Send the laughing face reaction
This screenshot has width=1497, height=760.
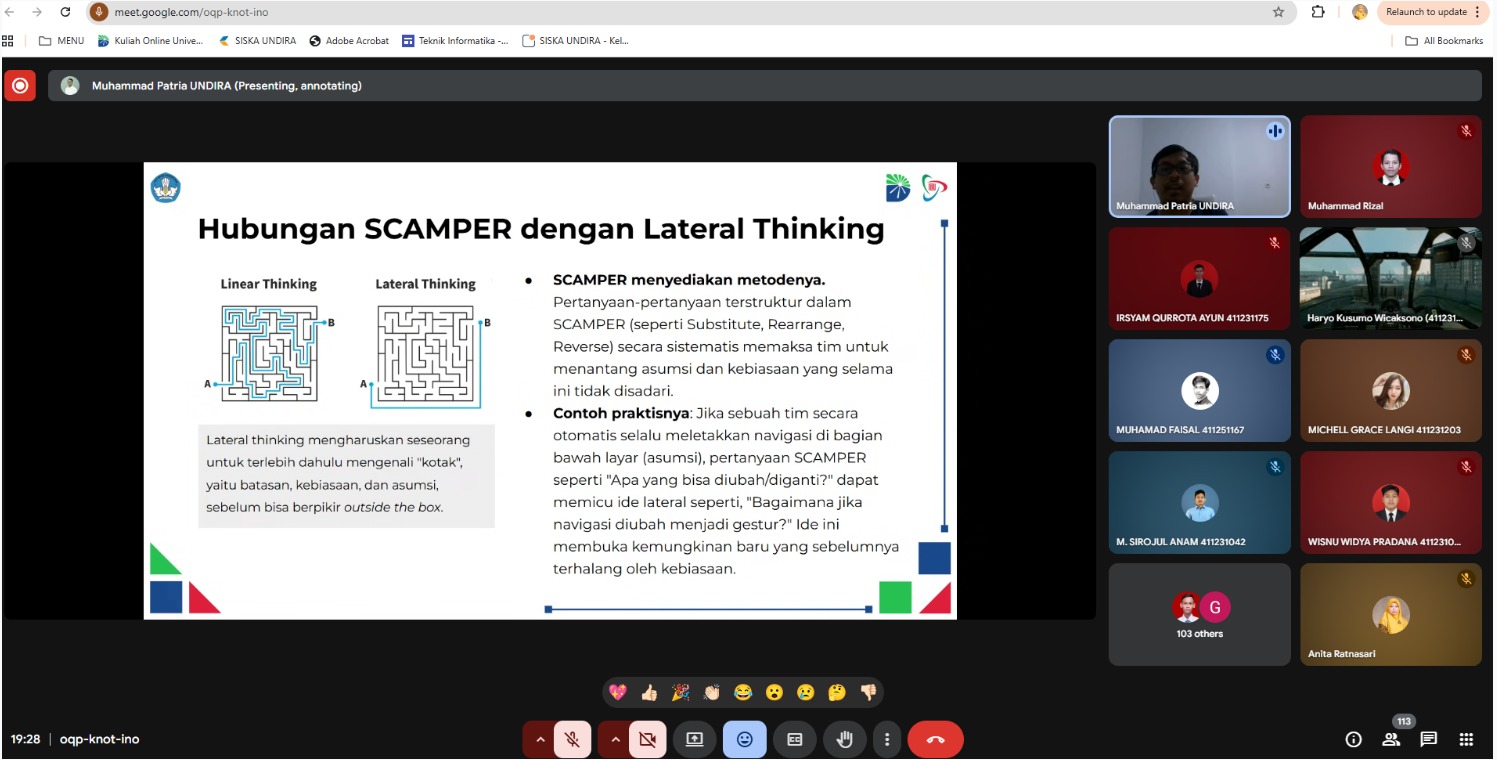tap(743, 692)
